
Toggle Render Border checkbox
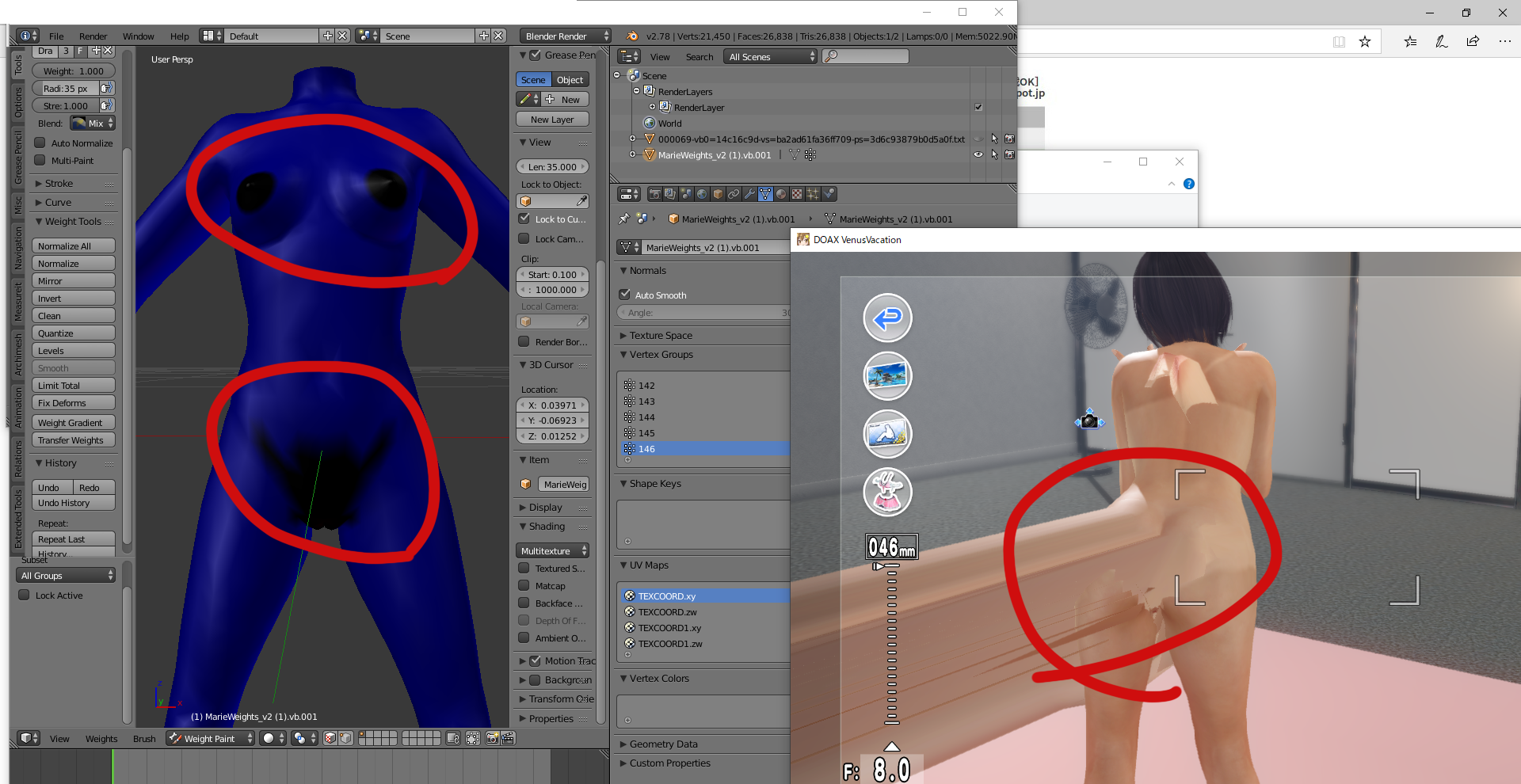[x=524, y=341]
